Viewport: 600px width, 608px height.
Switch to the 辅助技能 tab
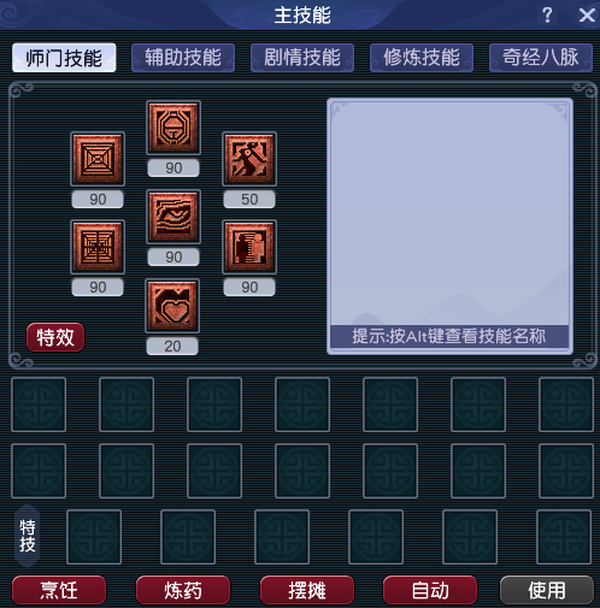pos(183,58)
